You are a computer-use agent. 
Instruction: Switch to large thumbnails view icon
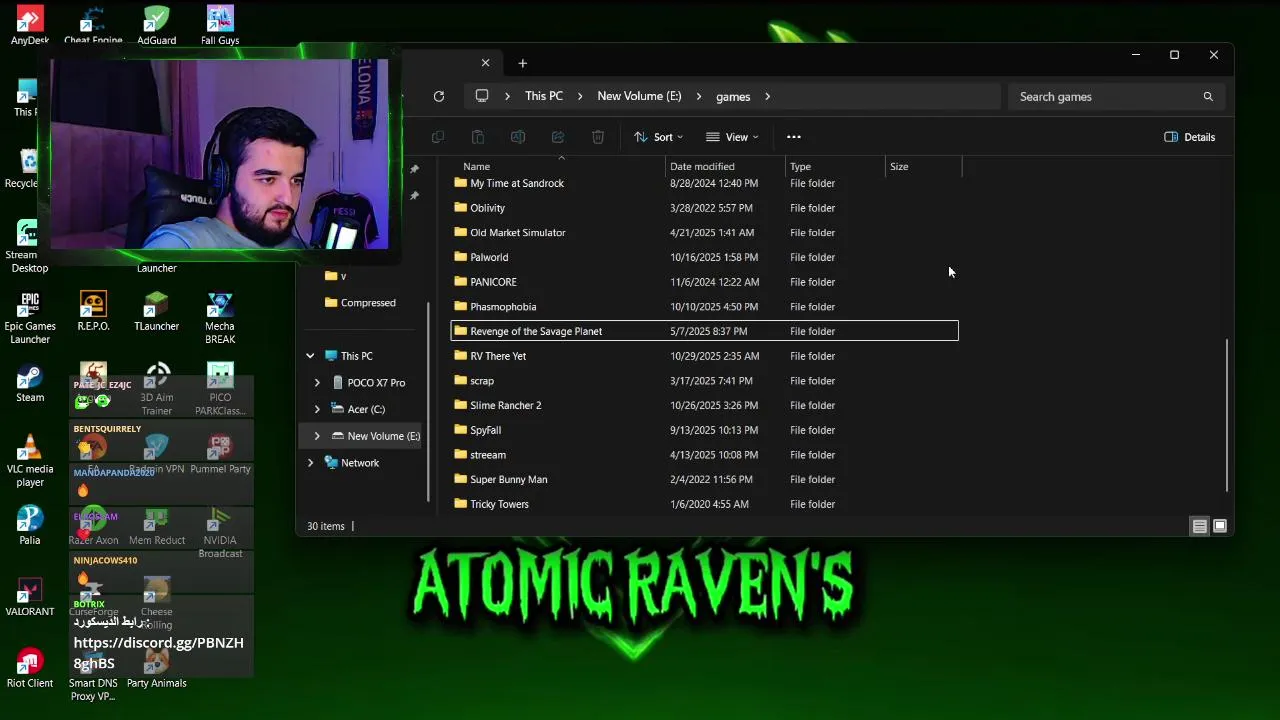click(1220, 526)
